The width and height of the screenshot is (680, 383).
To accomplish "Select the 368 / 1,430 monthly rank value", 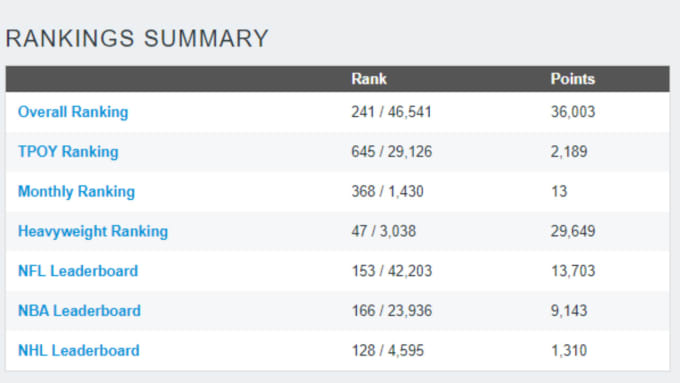I will click(x=387, y=191).
